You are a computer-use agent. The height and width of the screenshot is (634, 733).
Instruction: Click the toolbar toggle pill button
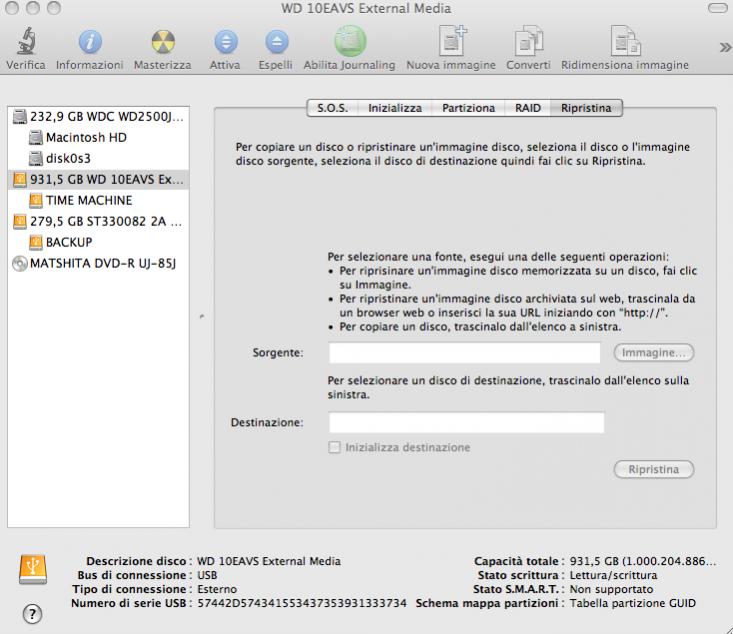(x=717, y=8)
